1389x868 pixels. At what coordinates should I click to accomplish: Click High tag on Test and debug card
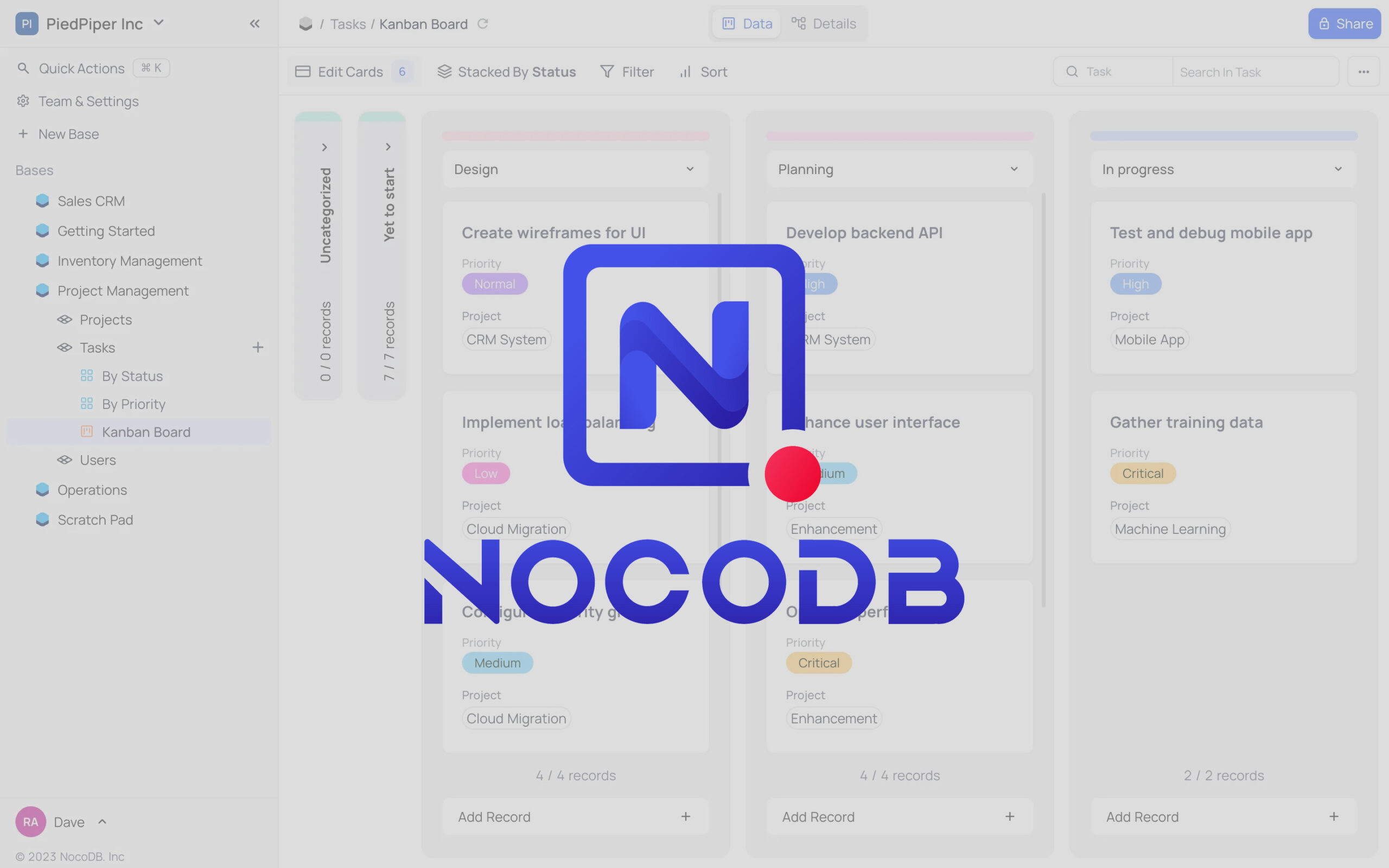click(1135, 284)
